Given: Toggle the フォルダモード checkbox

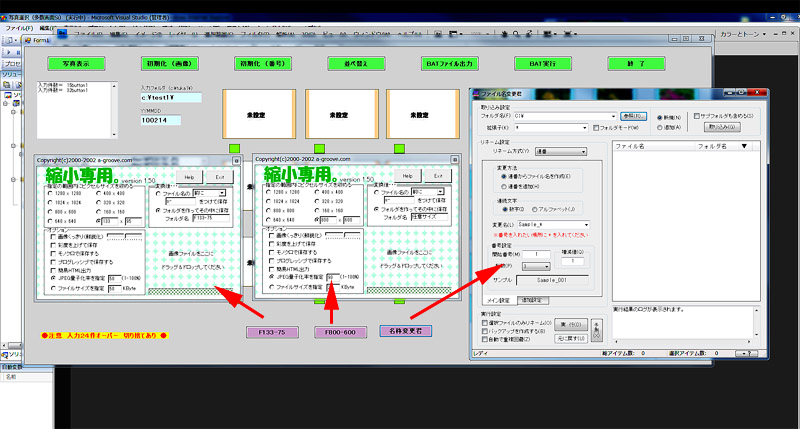Looking at the screenshot, I should pos(597,128).
